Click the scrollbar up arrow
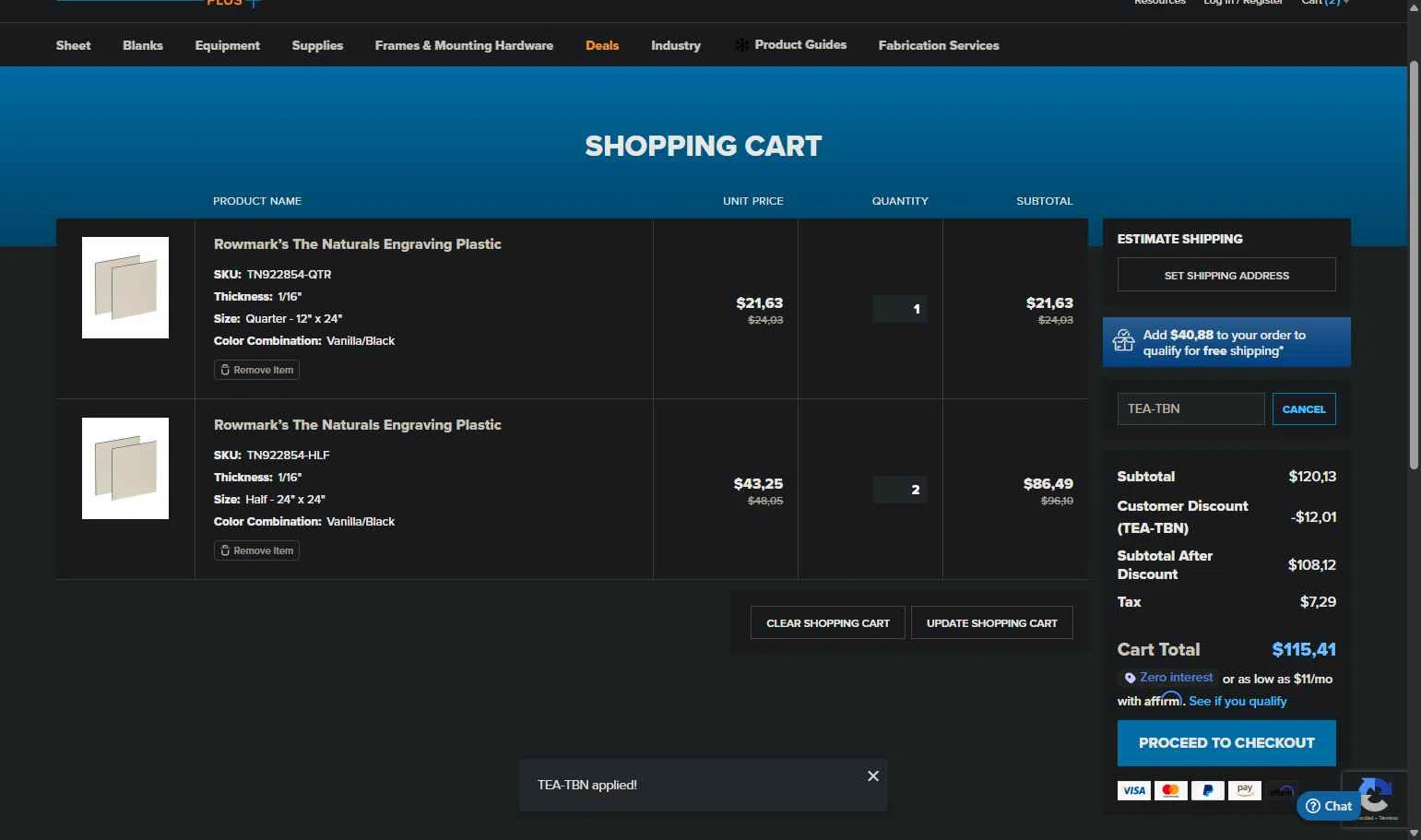1421x840 pixels. pyautogui.click(x=1414, y=6)
